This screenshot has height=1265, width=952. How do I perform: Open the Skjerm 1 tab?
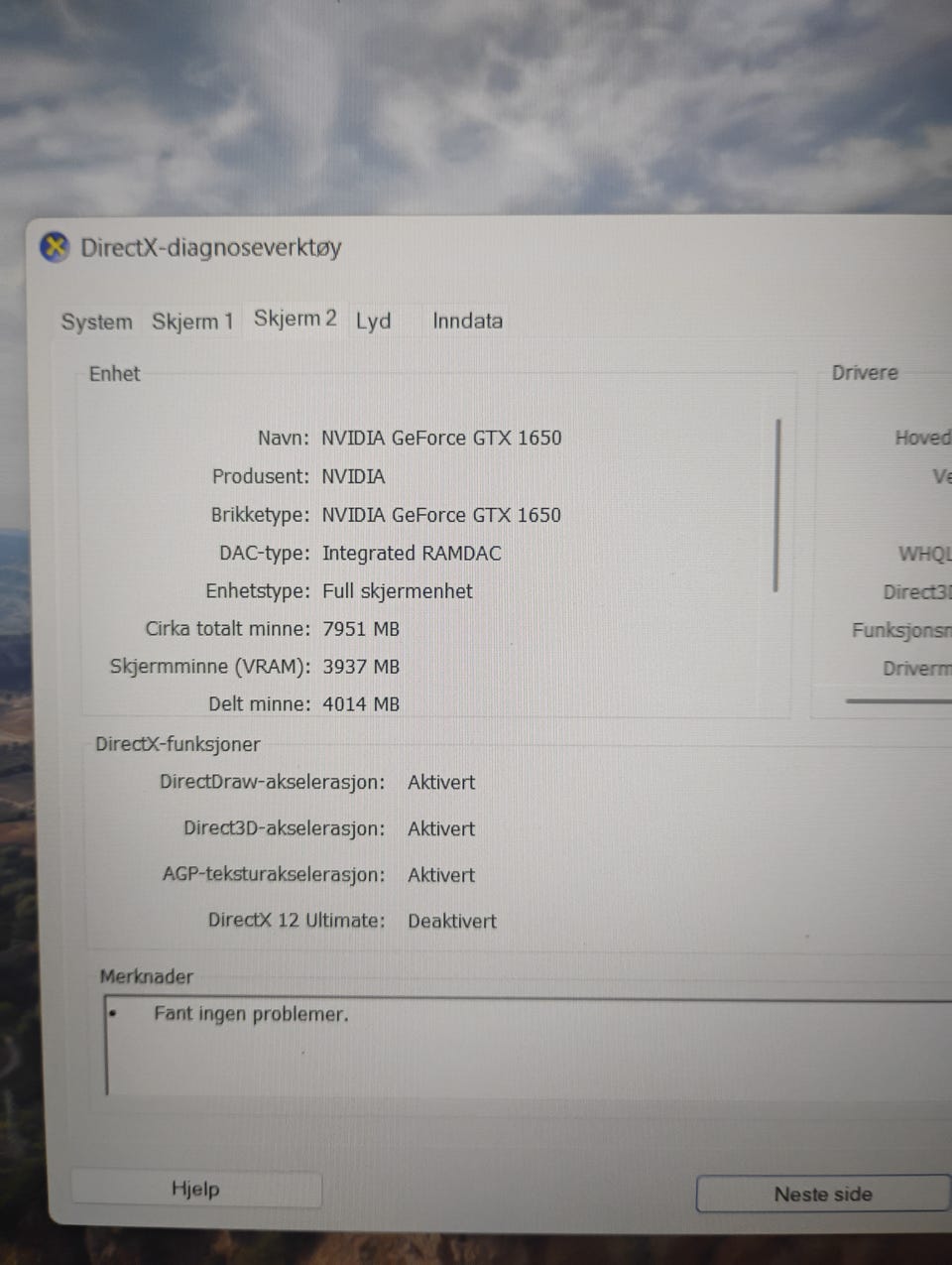pos(192,321)
